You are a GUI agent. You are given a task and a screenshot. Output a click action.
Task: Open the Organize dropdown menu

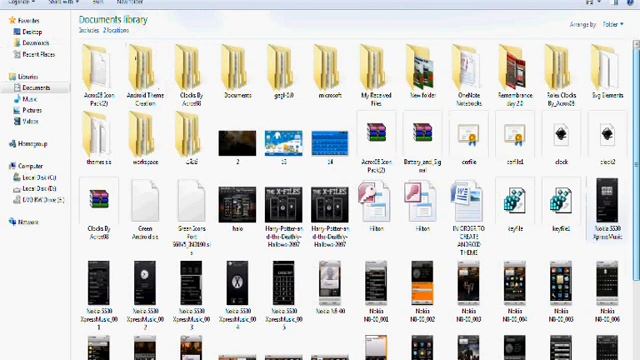[21, 2]
